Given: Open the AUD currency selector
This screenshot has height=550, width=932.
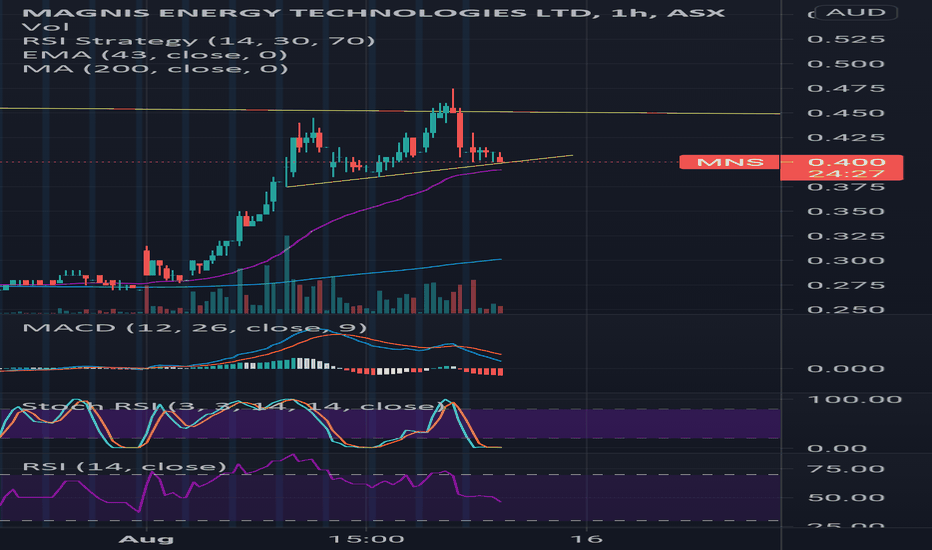Looking at the screenshot, I should (x=856, y=12).
